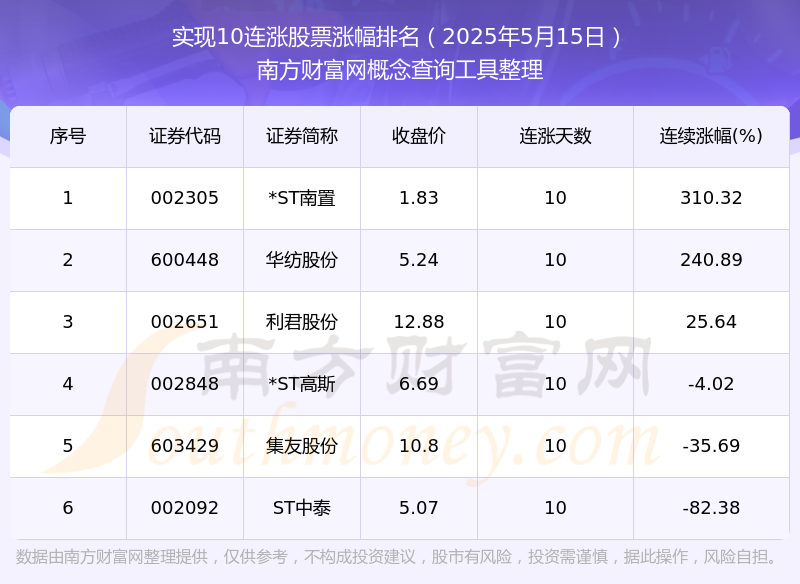Select stock code 002848
Screen dimensions: 800x584
point(185,384)
